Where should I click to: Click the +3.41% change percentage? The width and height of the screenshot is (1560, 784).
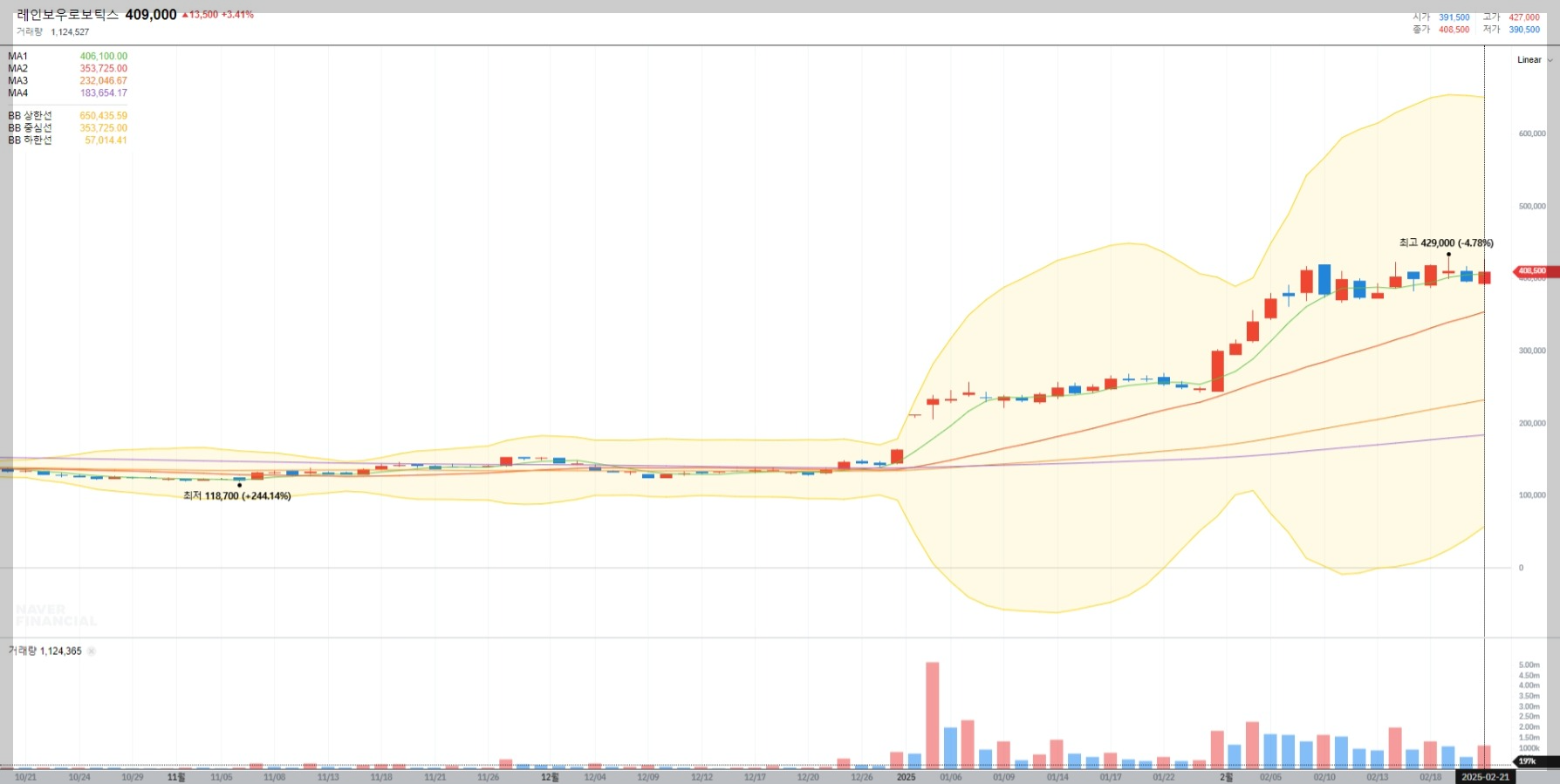pos(237,15)
